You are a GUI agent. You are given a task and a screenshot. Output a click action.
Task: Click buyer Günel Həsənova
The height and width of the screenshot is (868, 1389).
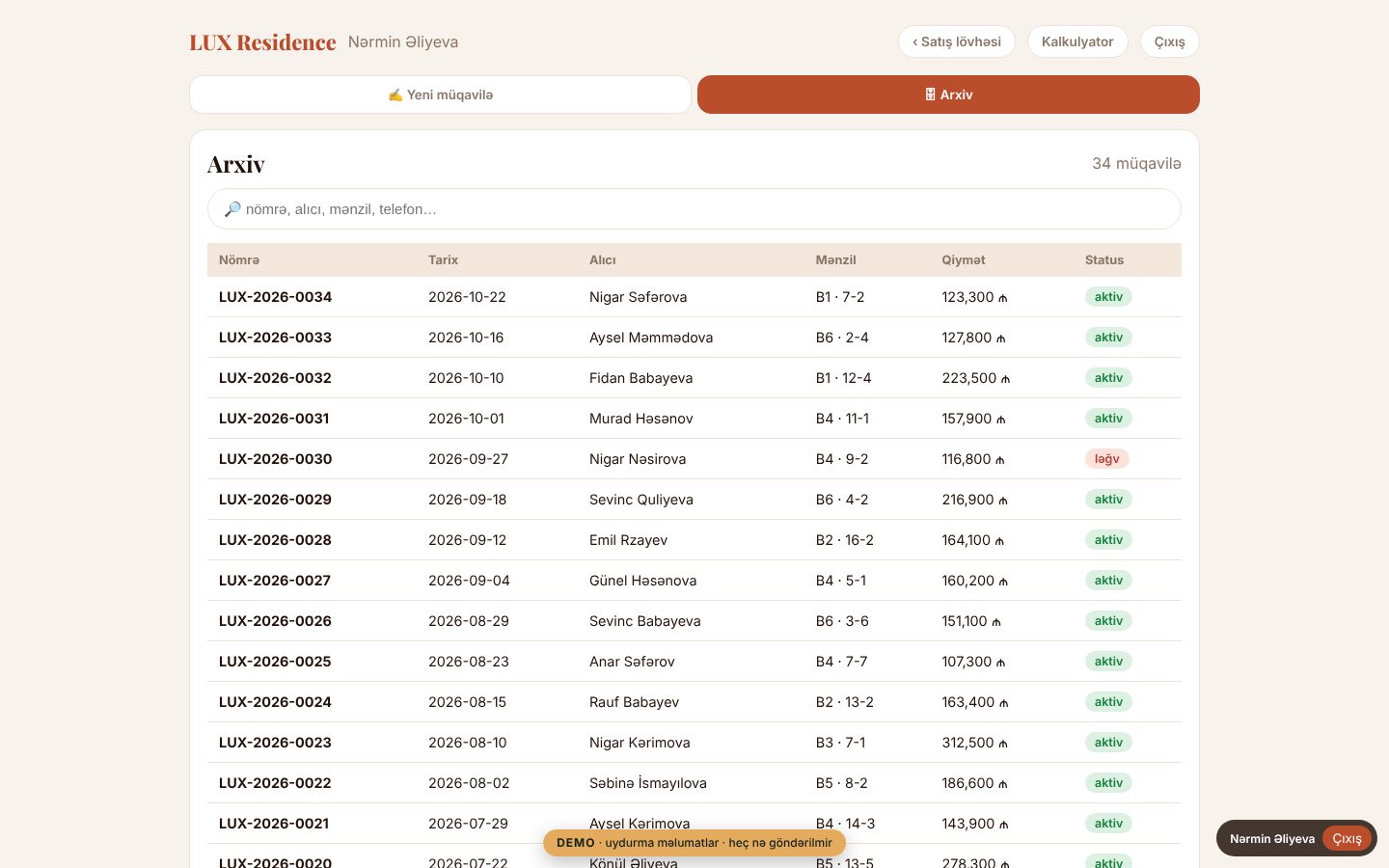click(642, 581)
